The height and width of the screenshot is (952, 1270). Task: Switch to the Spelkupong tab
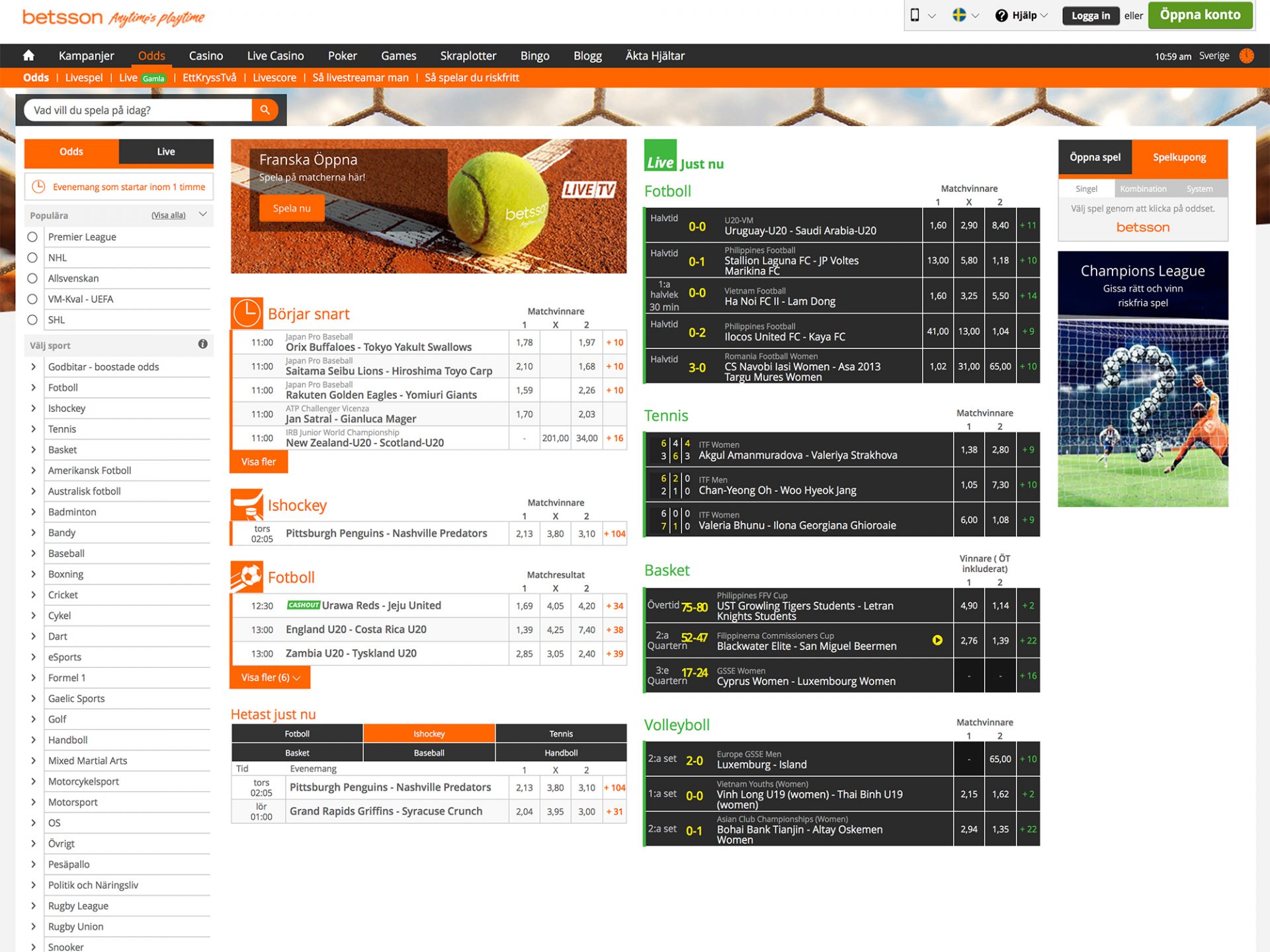click(1179, 157)
